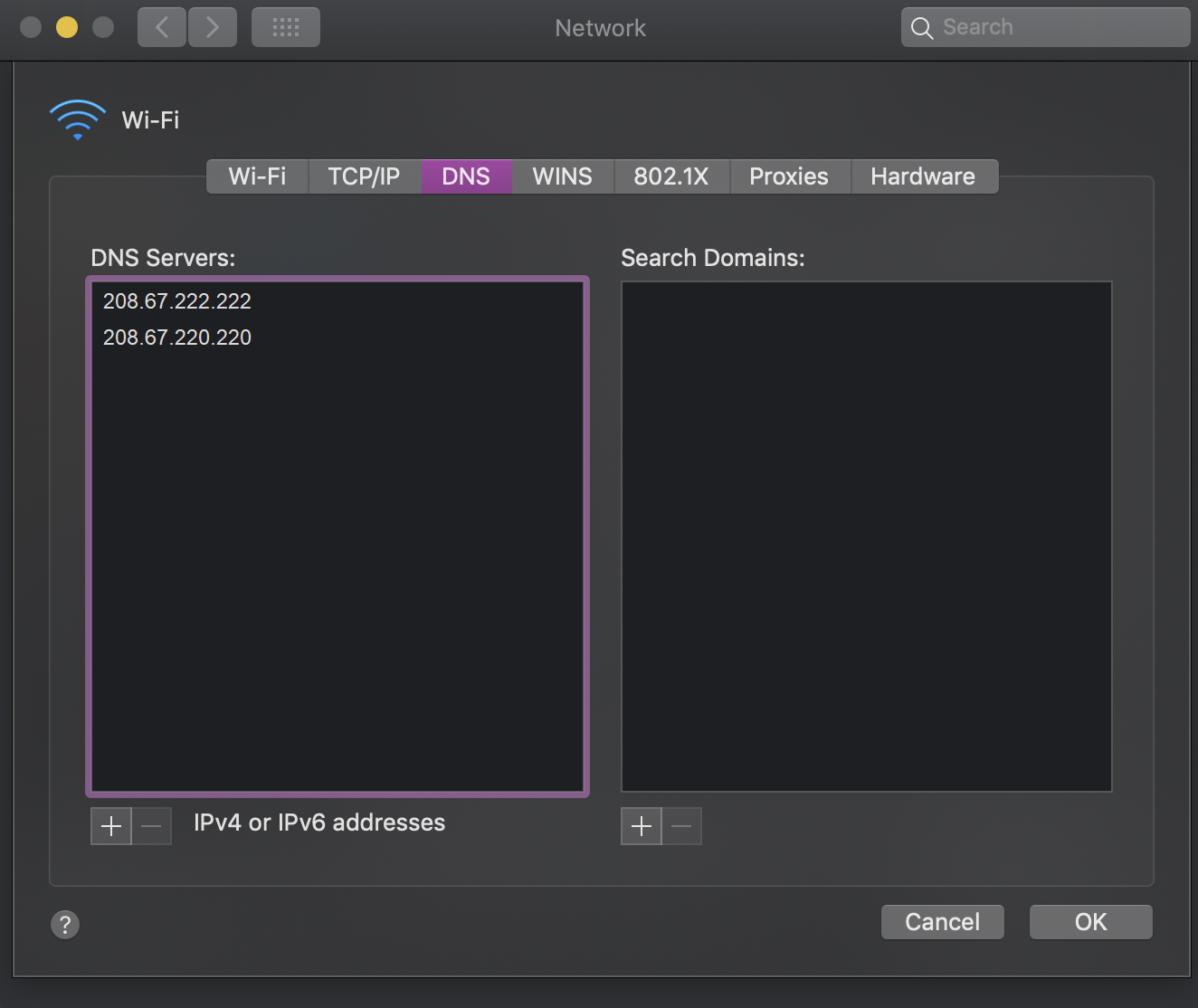Cancel the DNS changes
This screenshot has height=1008, width=1198.
point(943,922)
